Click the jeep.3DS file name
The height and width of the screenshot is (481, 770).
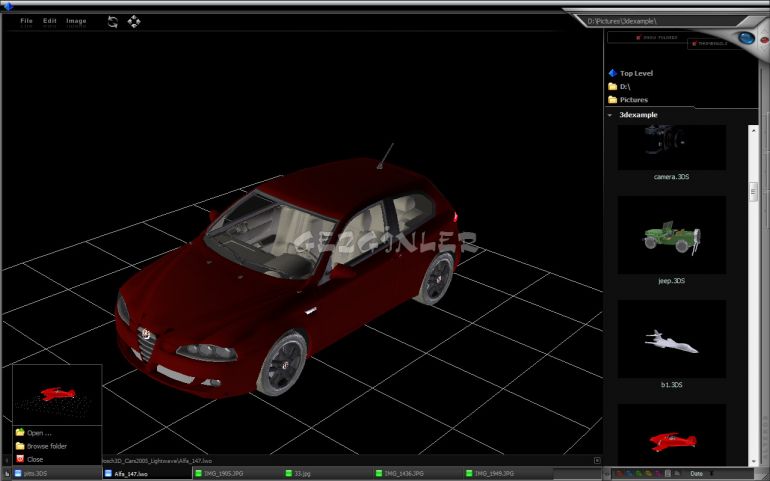[x=671, y=281]
